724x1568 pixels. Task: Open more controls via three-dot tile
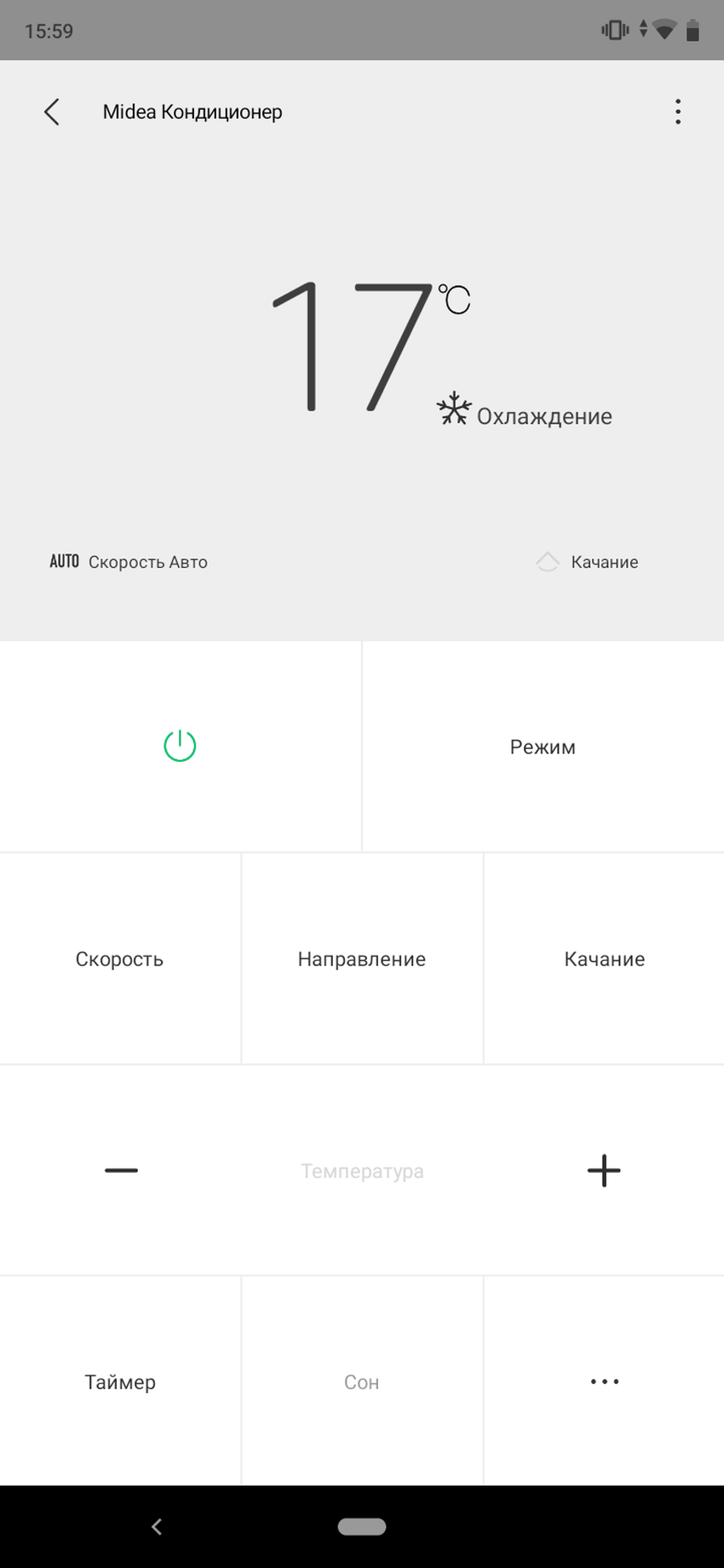pos(604,1381)
